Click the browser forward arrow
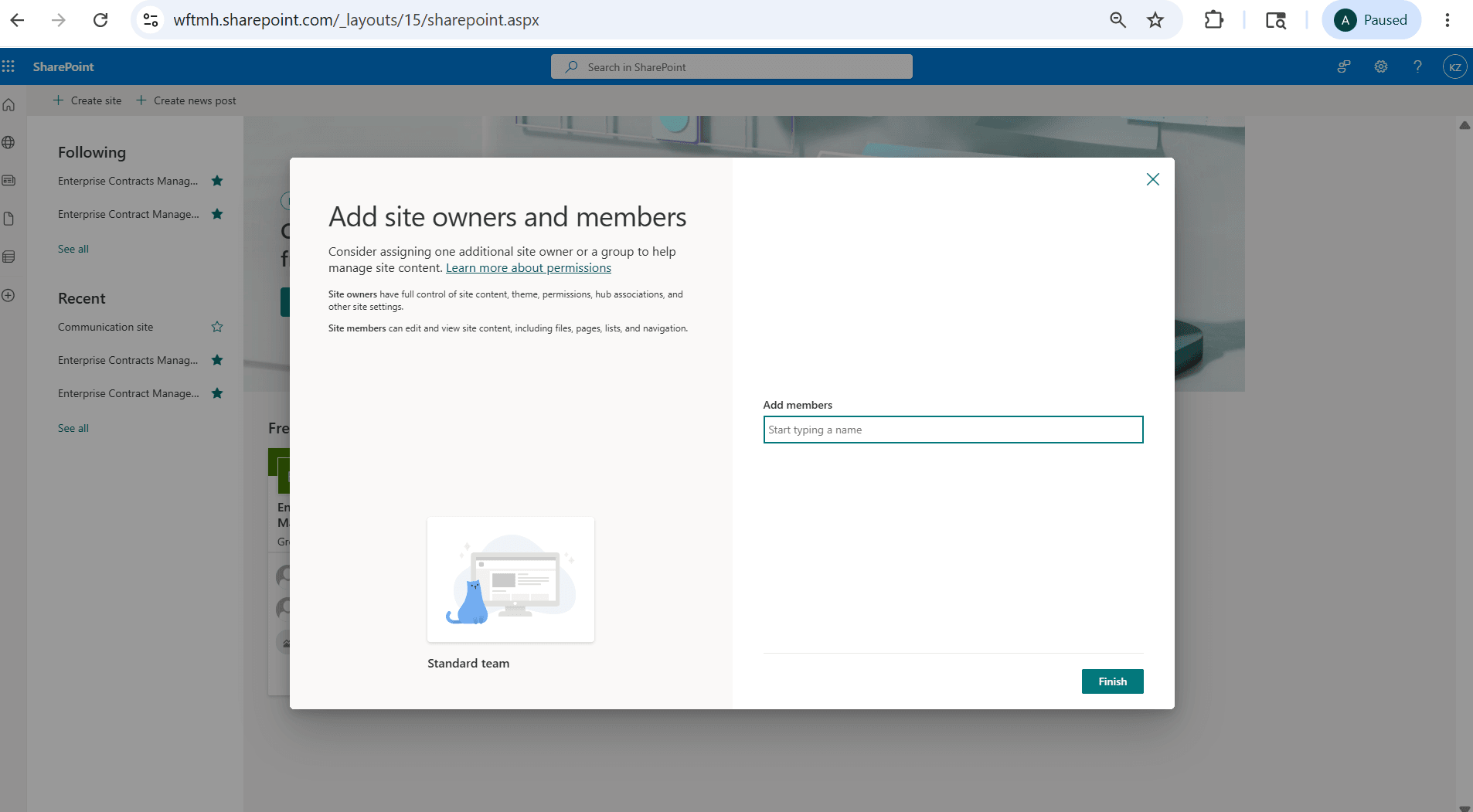Screen dimensions: 1473x812 coord(59,20)
